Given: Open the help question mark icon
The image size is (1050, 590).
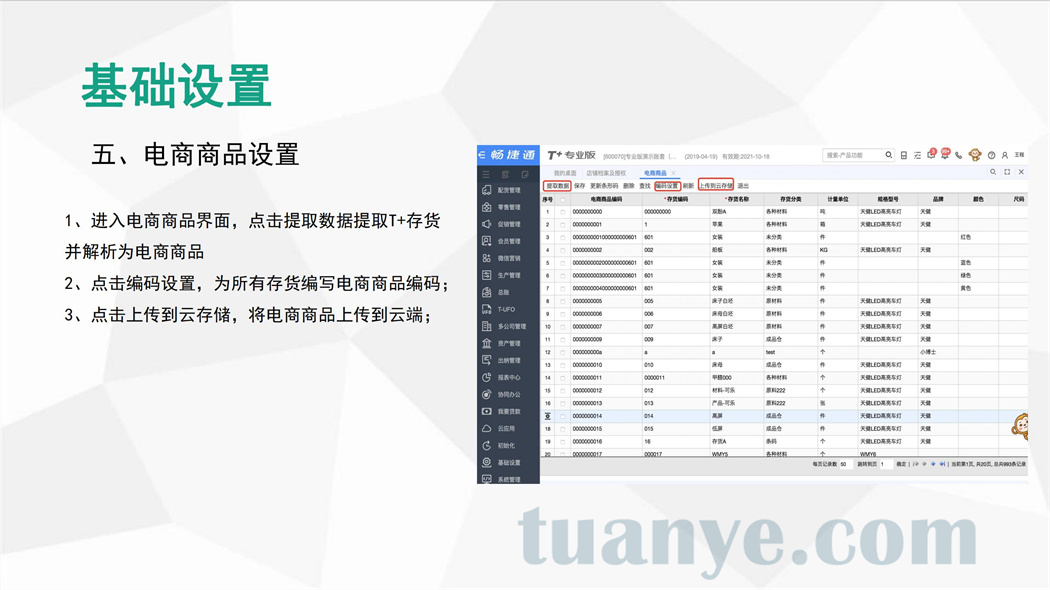Looking at the screenshot, I should 992,155.
